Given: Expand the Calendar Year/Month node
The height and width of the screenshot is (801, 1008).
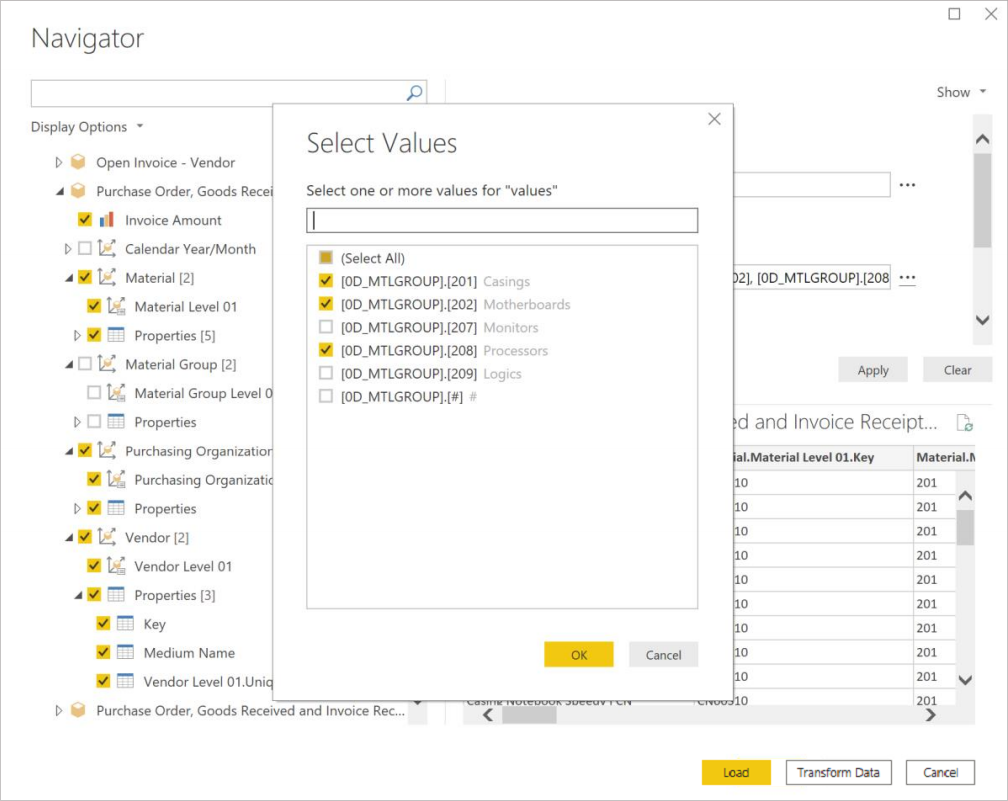Looking at the screenshot, I should (x=68, y=249).
